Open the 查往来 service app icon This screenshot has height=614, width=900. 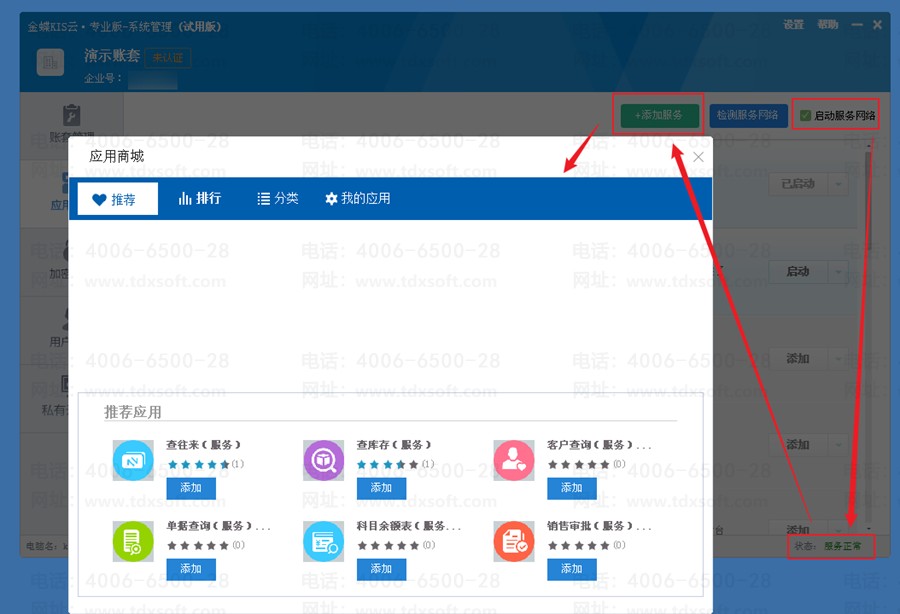coord(133,460)
